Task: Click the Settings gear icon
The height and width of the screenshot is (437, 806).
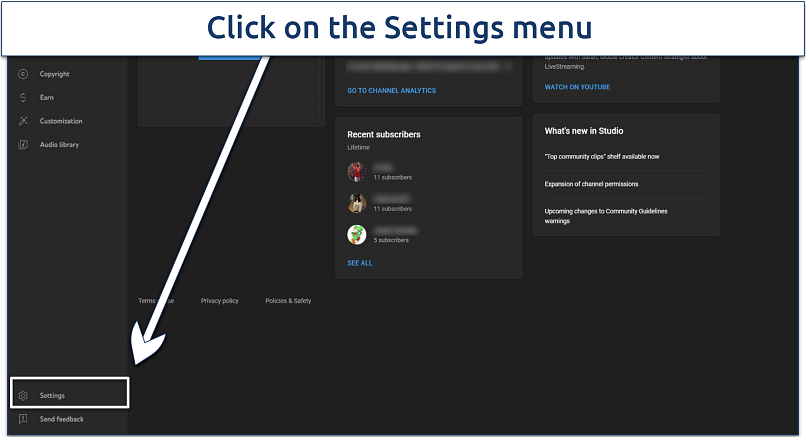Action: tap(23, 396)
